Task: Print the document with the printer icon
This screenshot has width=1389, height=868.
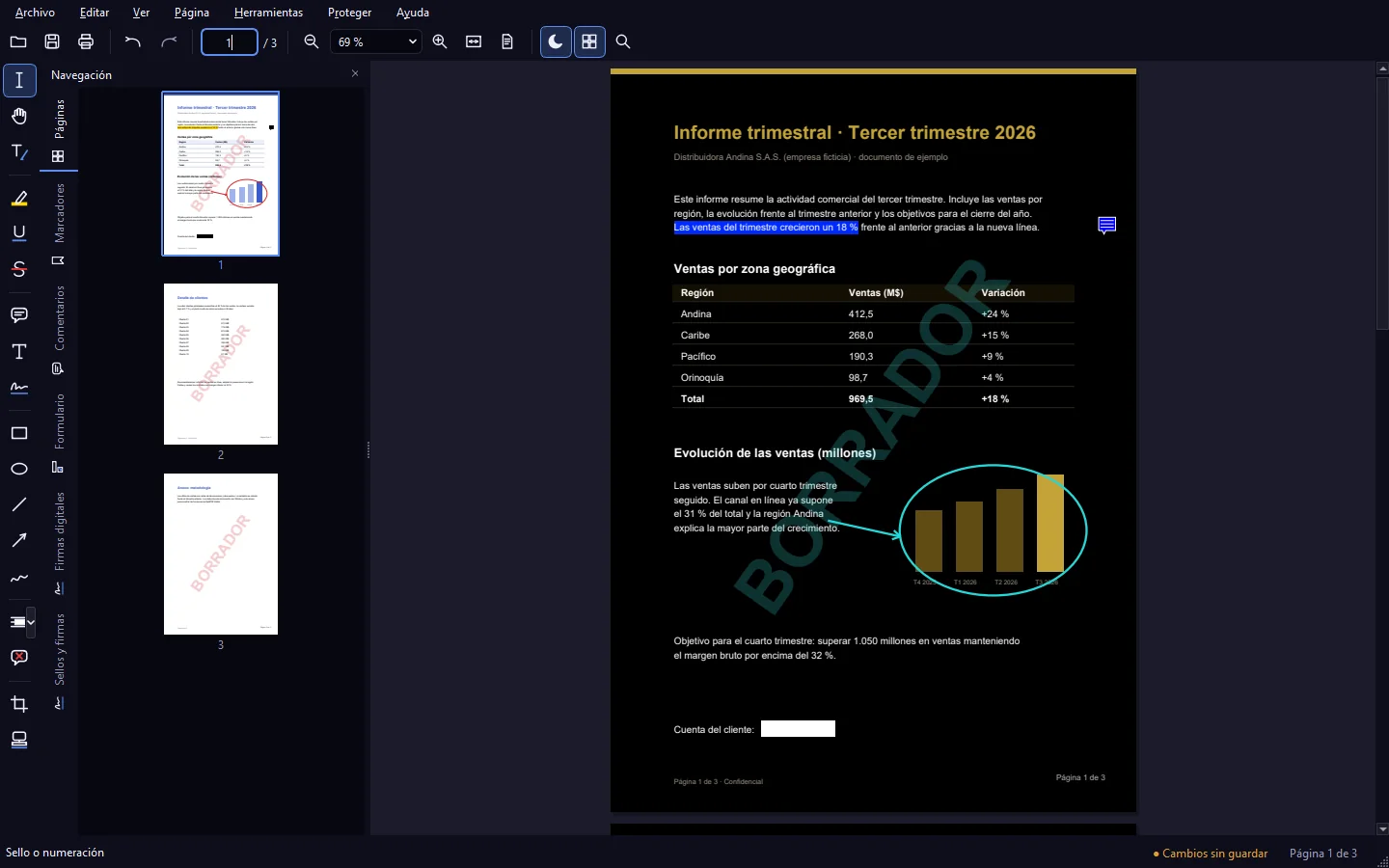Action: [86, 41]
